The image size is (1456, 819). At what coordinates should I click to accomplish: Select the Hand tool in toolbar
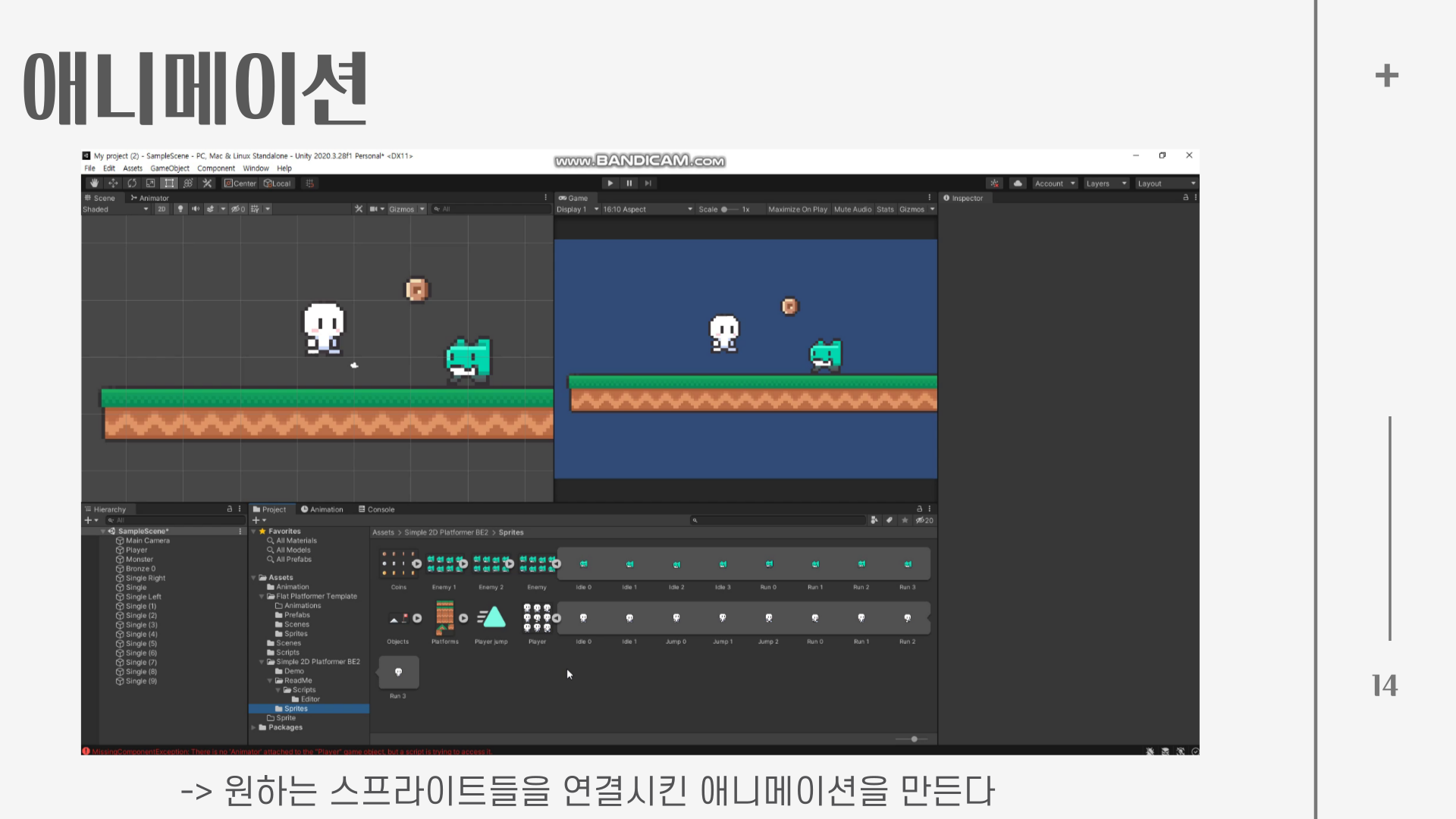[x=94, y=184]
